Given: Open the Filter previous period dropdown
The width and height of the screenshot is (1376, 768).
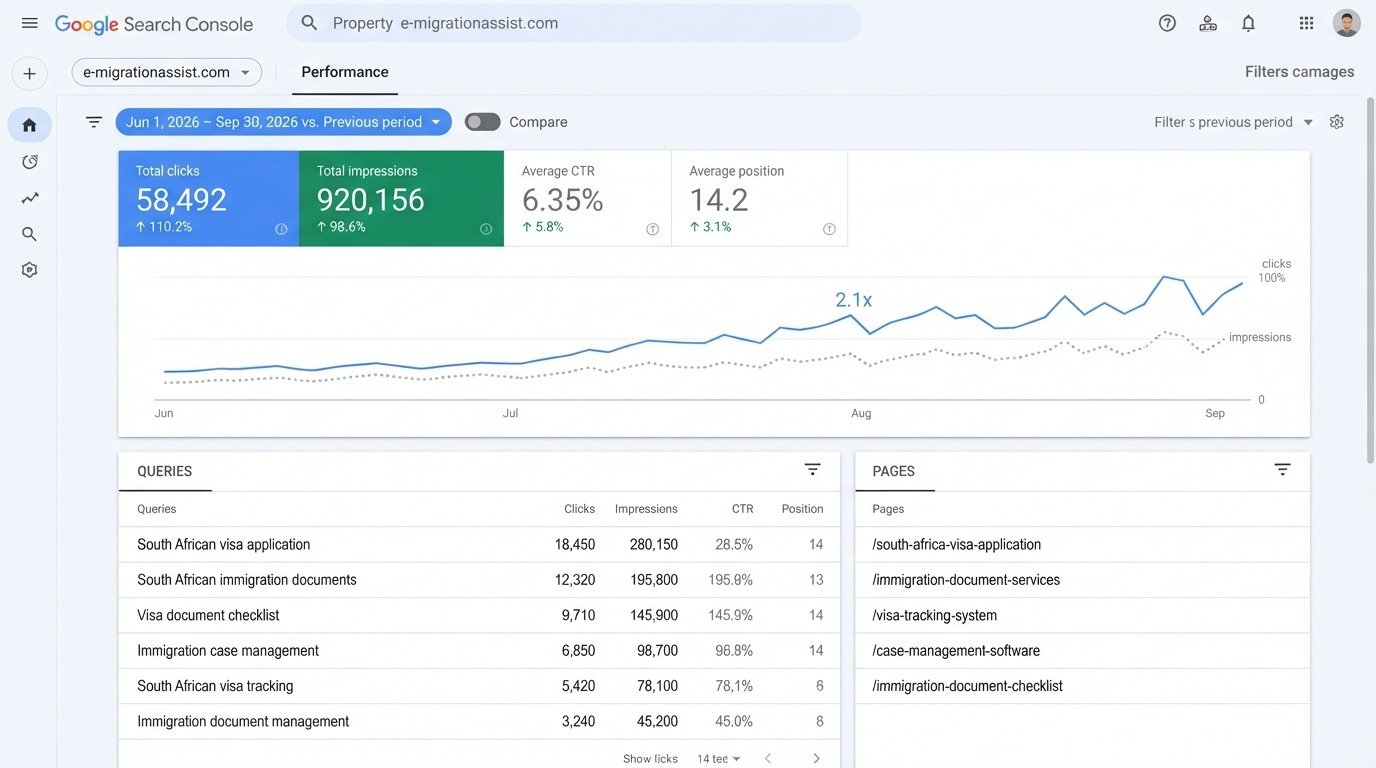Looking at the screenshot, I should 1234,122.
